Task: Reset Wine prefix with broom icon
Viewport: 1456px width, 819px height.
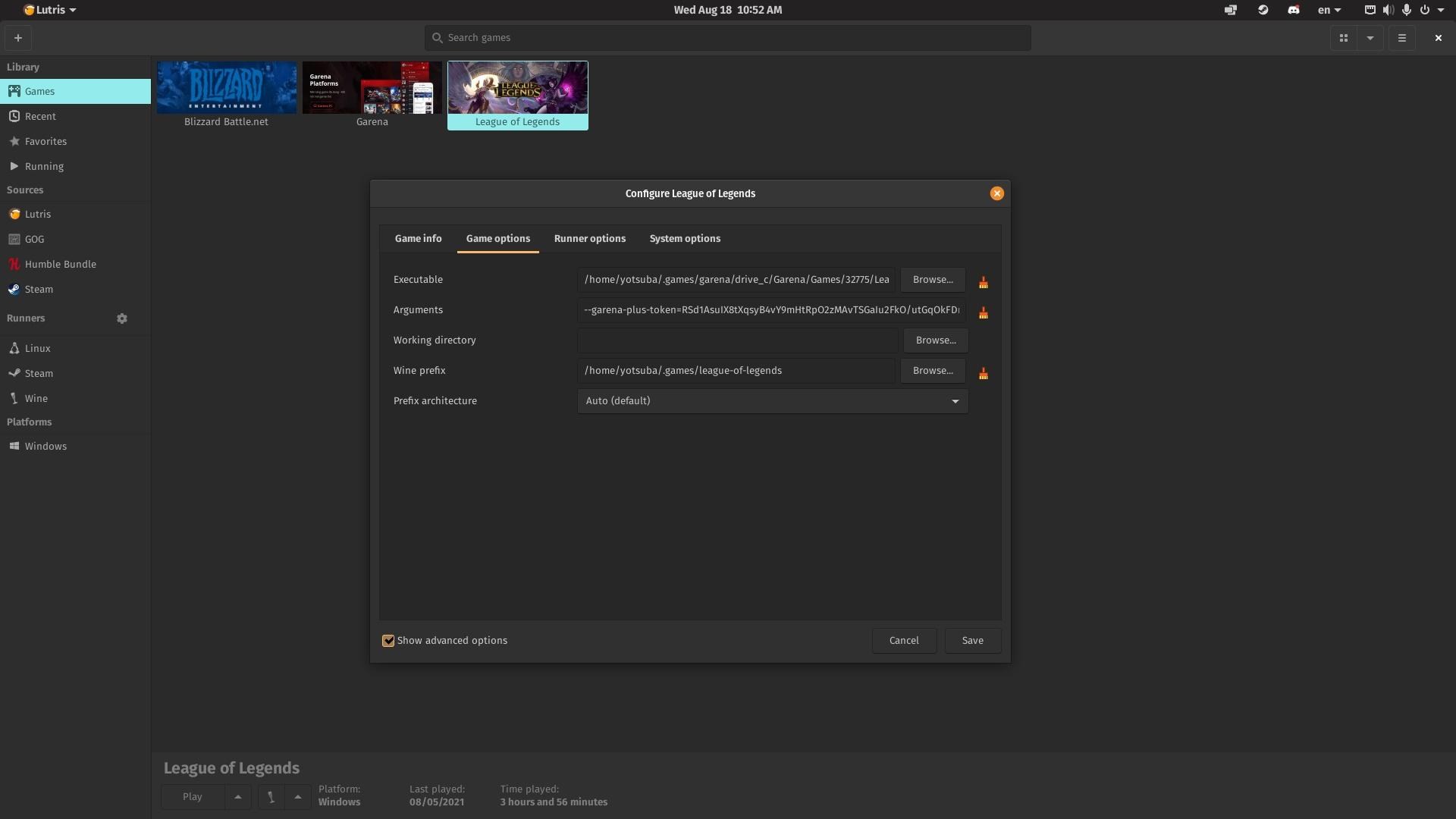Action: (983, 373)
